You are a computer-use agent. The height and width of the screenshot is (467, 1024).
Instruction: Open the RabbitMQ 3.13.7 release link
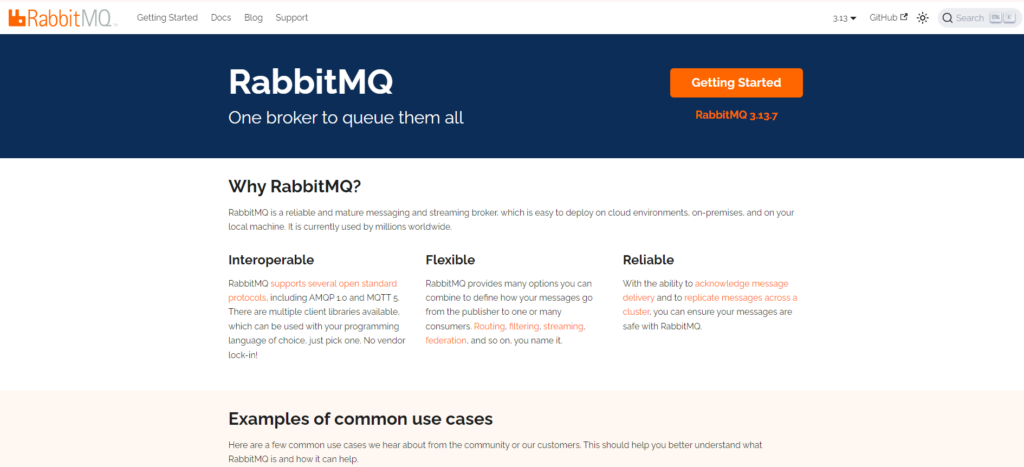737,115
